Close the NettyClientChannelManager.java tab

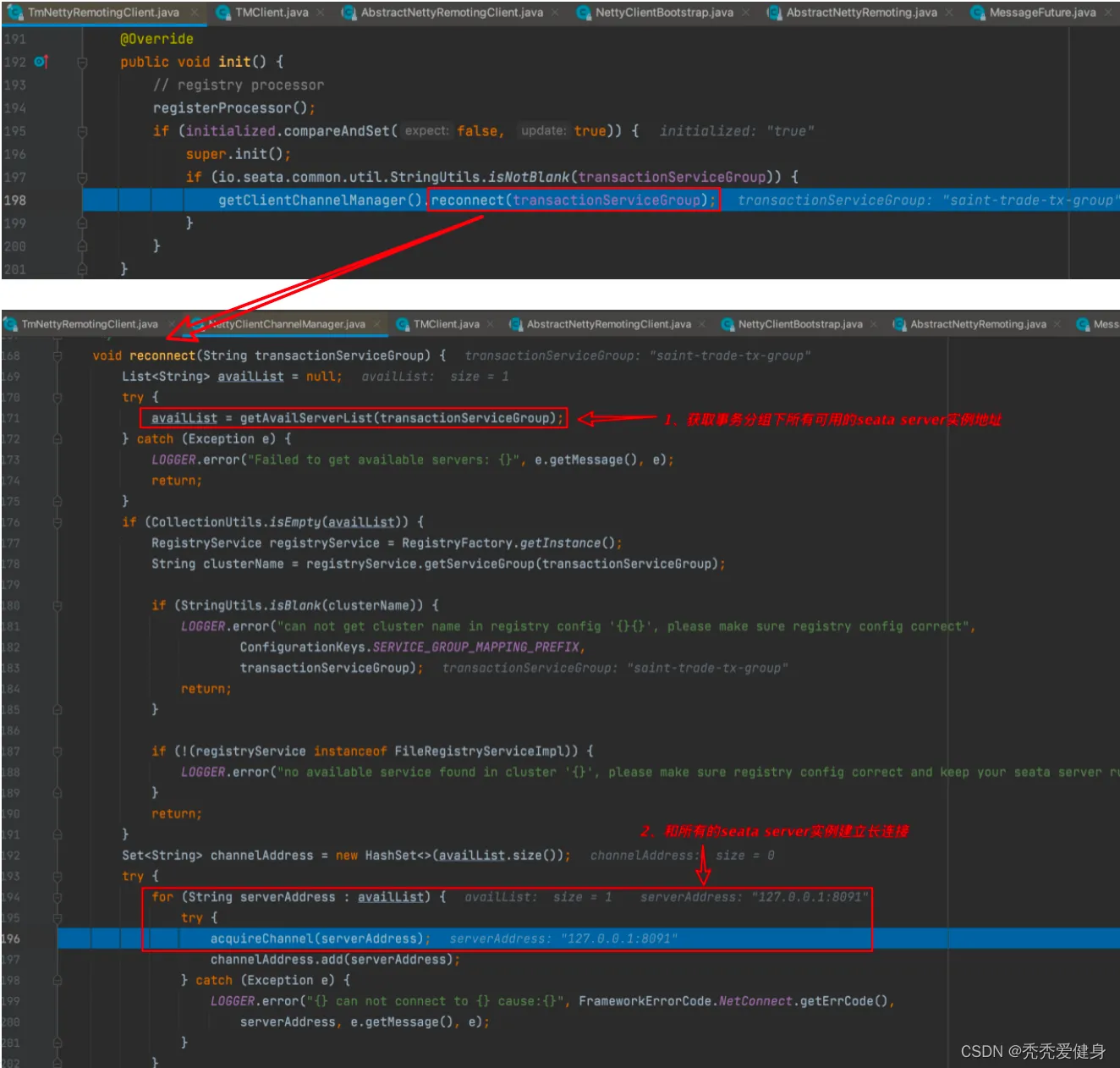pos(376,324)
